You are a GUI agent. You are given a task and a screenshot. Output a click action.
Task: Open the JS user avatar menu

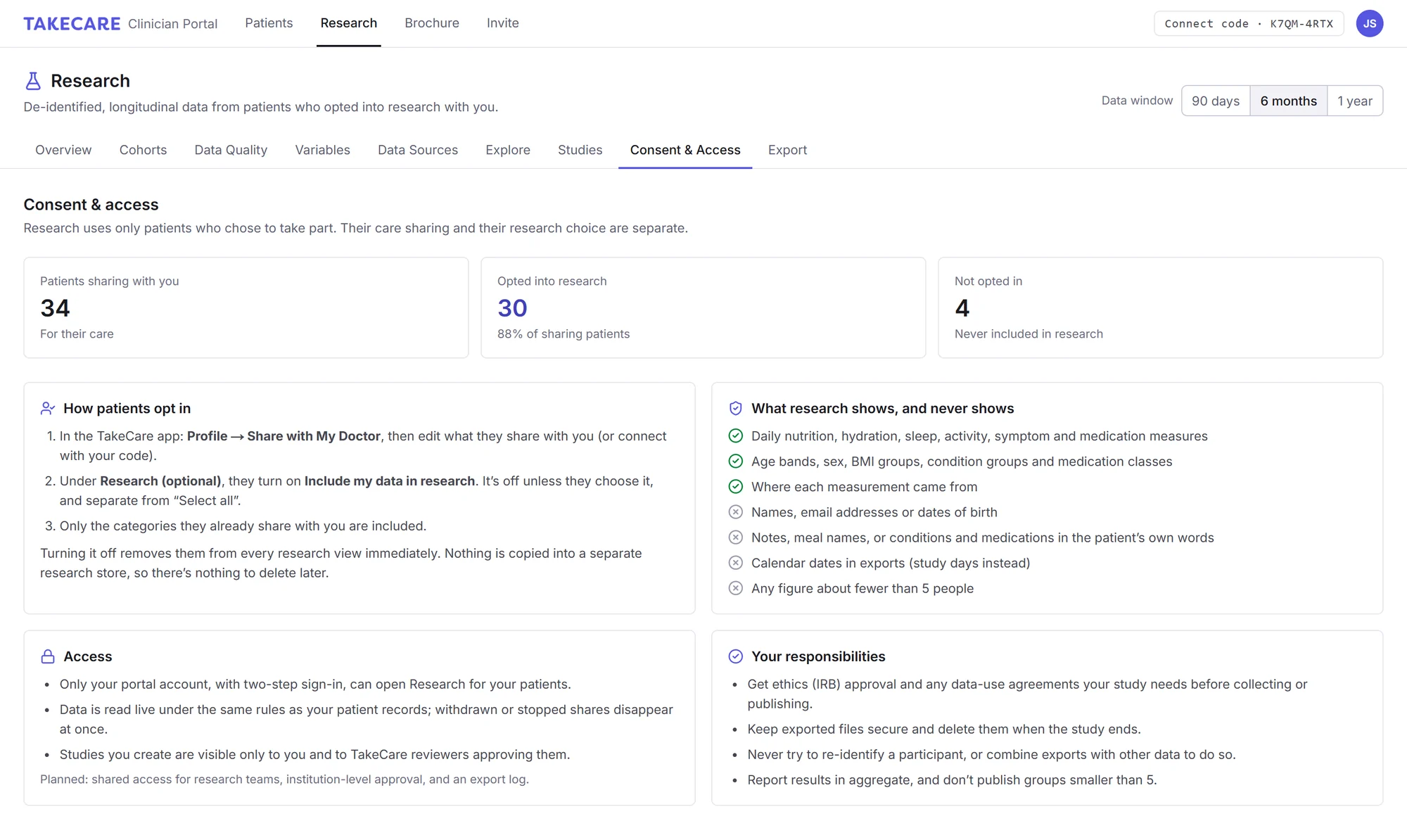click(1369, 23)
